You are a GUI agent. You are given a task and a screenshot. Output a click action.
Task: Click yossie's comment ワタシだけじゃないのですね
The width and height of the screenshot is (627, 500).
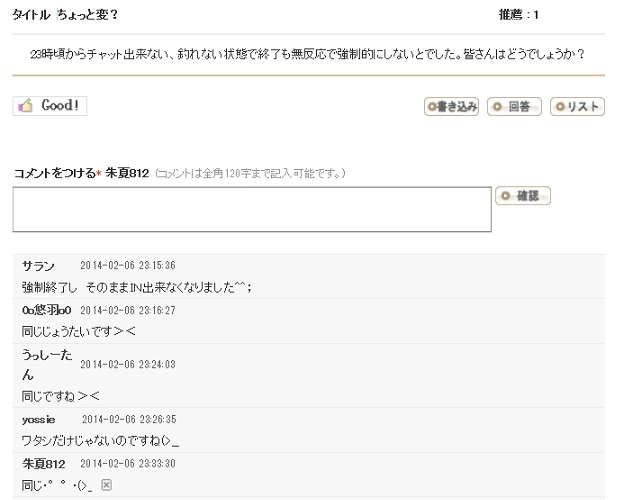100,440
